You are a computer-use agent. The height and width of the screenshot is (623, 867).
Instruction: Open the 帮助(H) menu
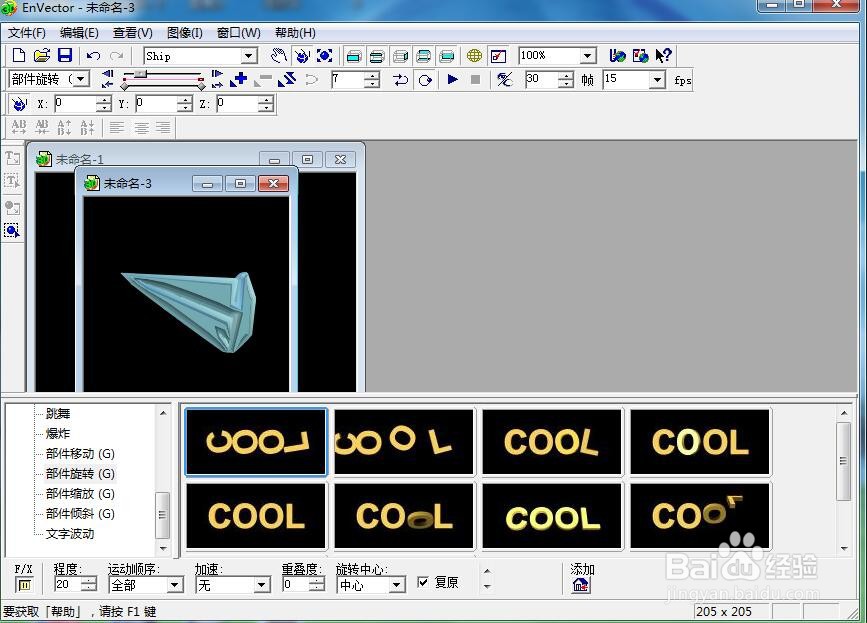tap(295, 33)
